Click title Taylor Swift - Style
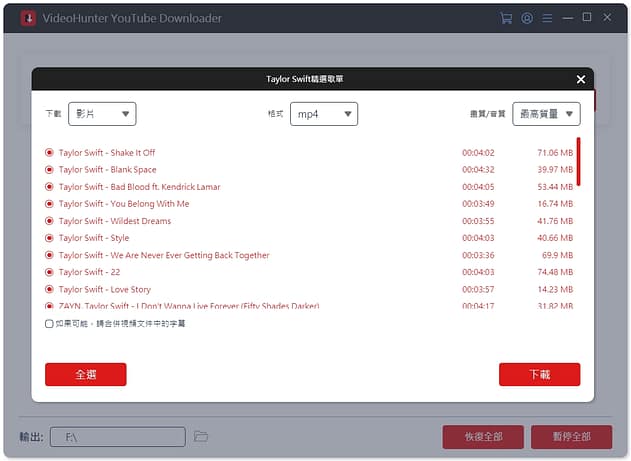Screen dimensions: 631x461 pyautogui.click(x=94, y=238)
